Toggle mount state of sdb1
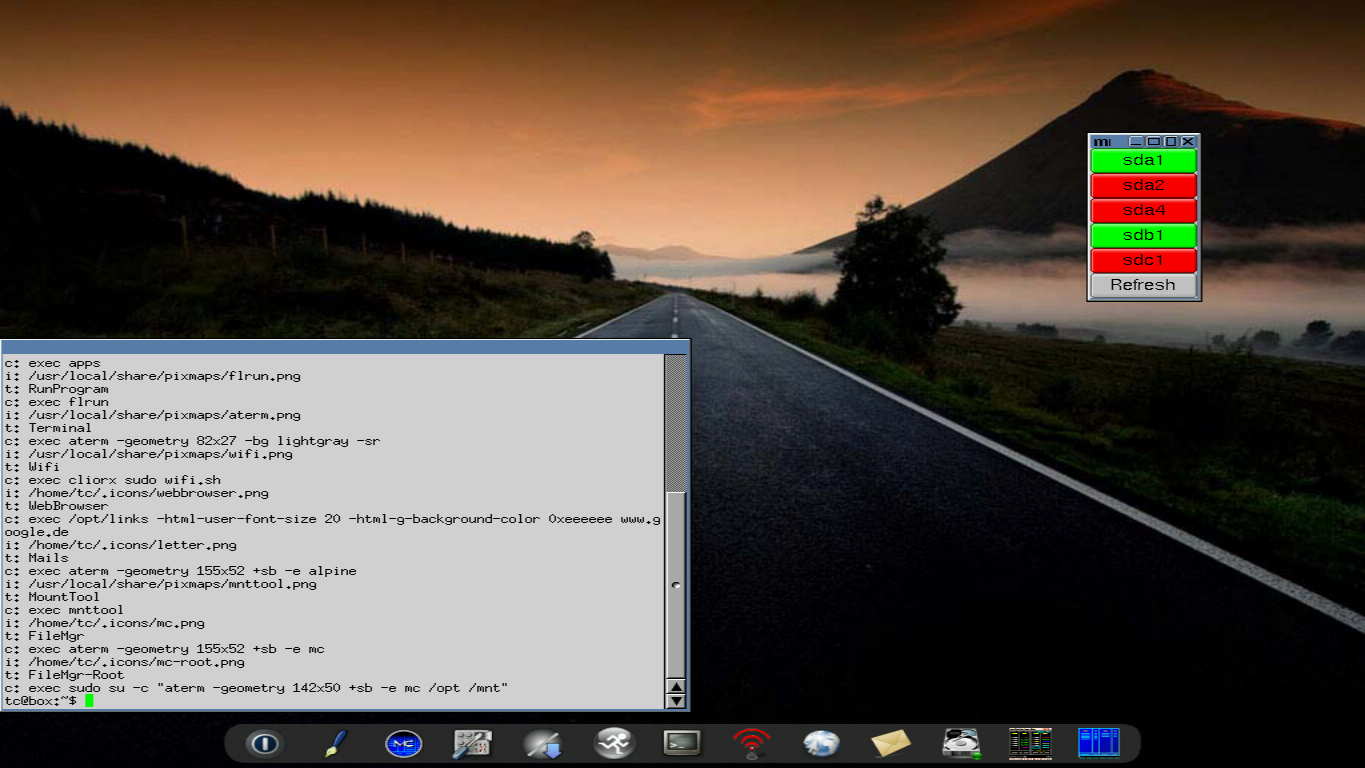 [1143, 236]
